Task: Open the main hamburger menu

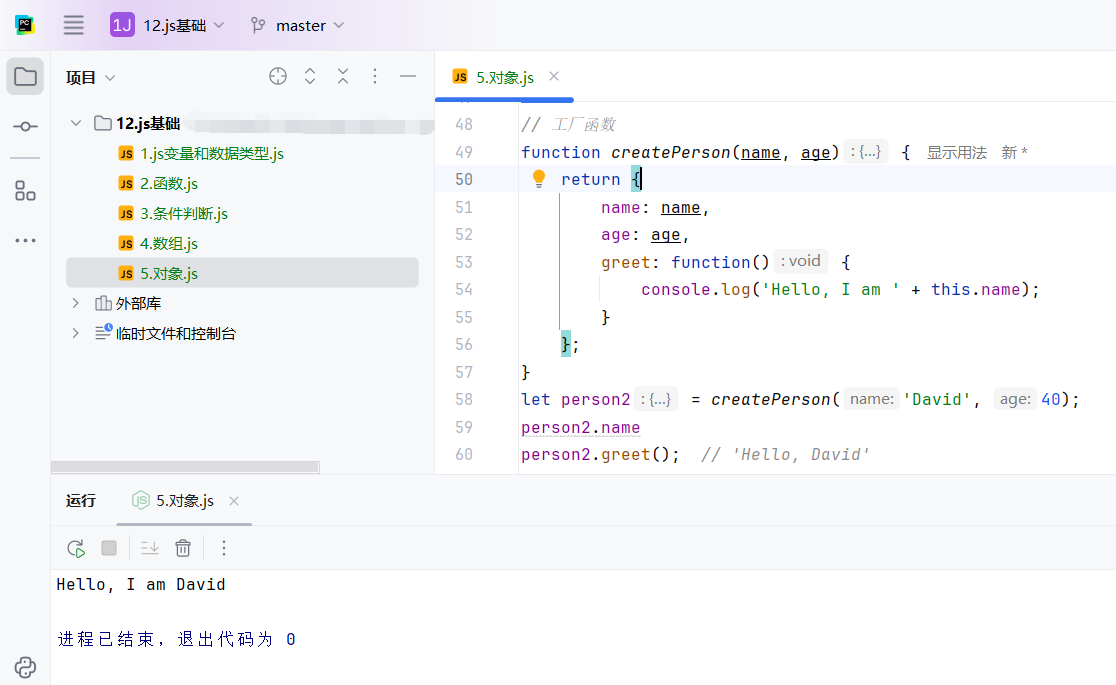Action: click(x=73, y=26)
